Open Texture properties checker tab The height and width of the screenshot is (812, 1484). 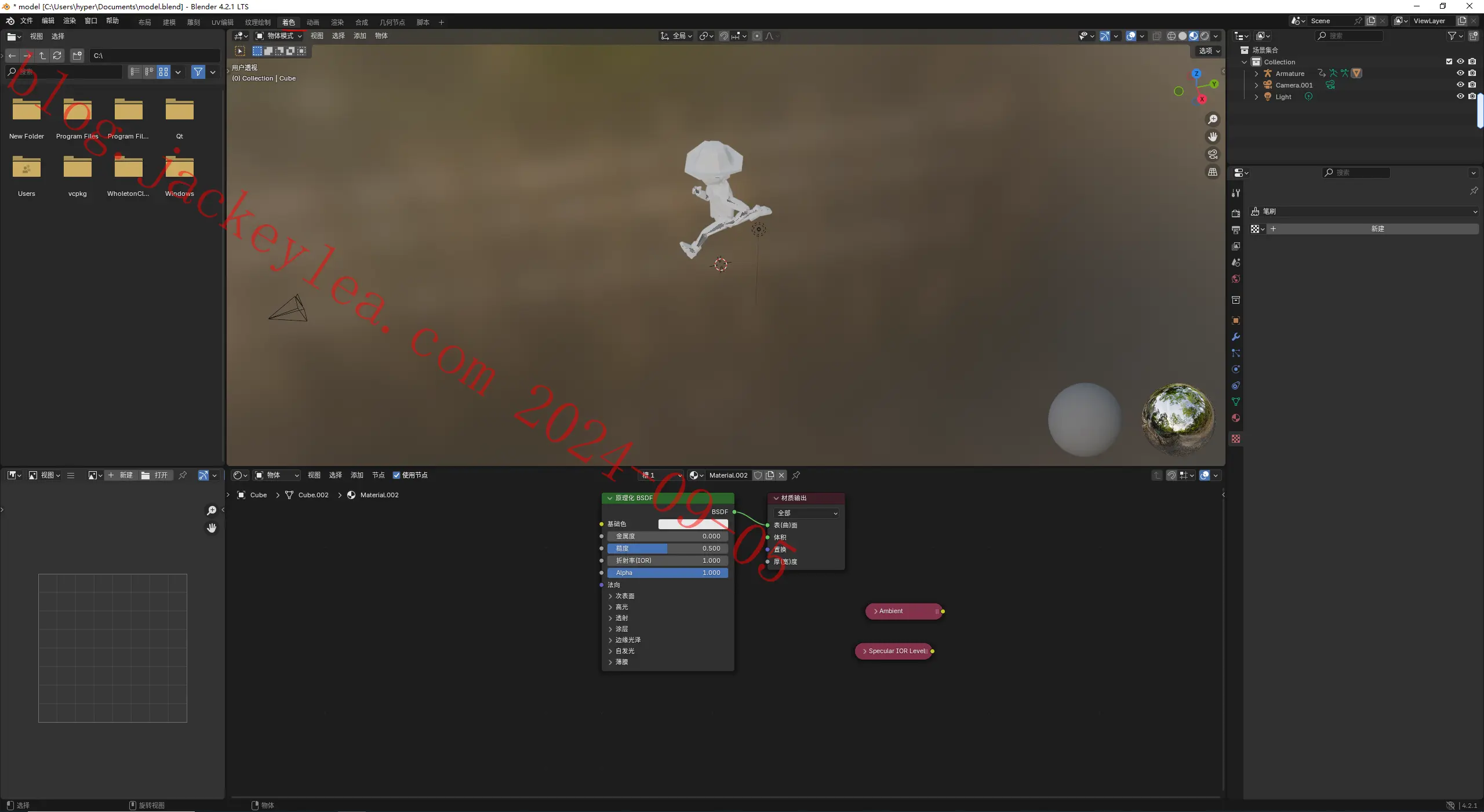click(1236, 439)
